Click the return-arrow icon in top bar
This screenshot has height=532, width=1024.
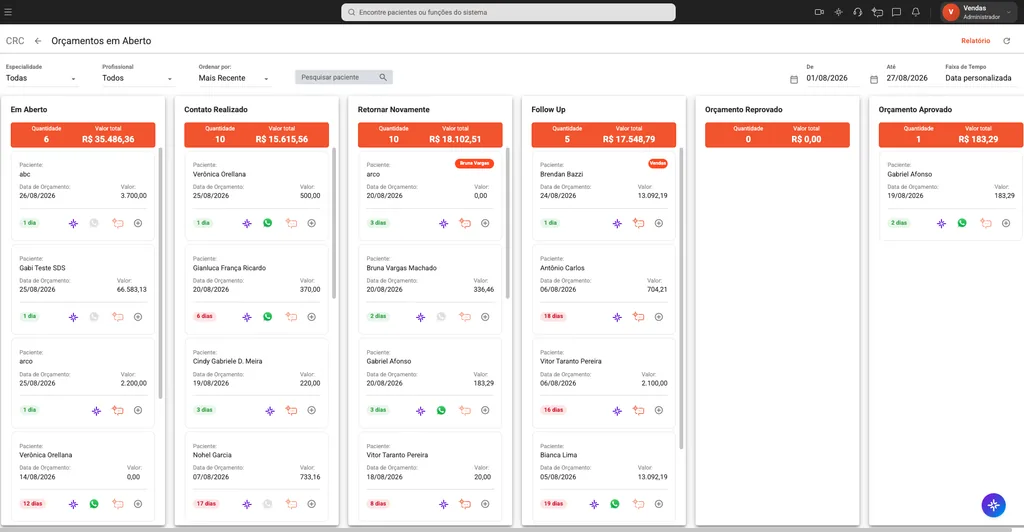tap(877, 12)
